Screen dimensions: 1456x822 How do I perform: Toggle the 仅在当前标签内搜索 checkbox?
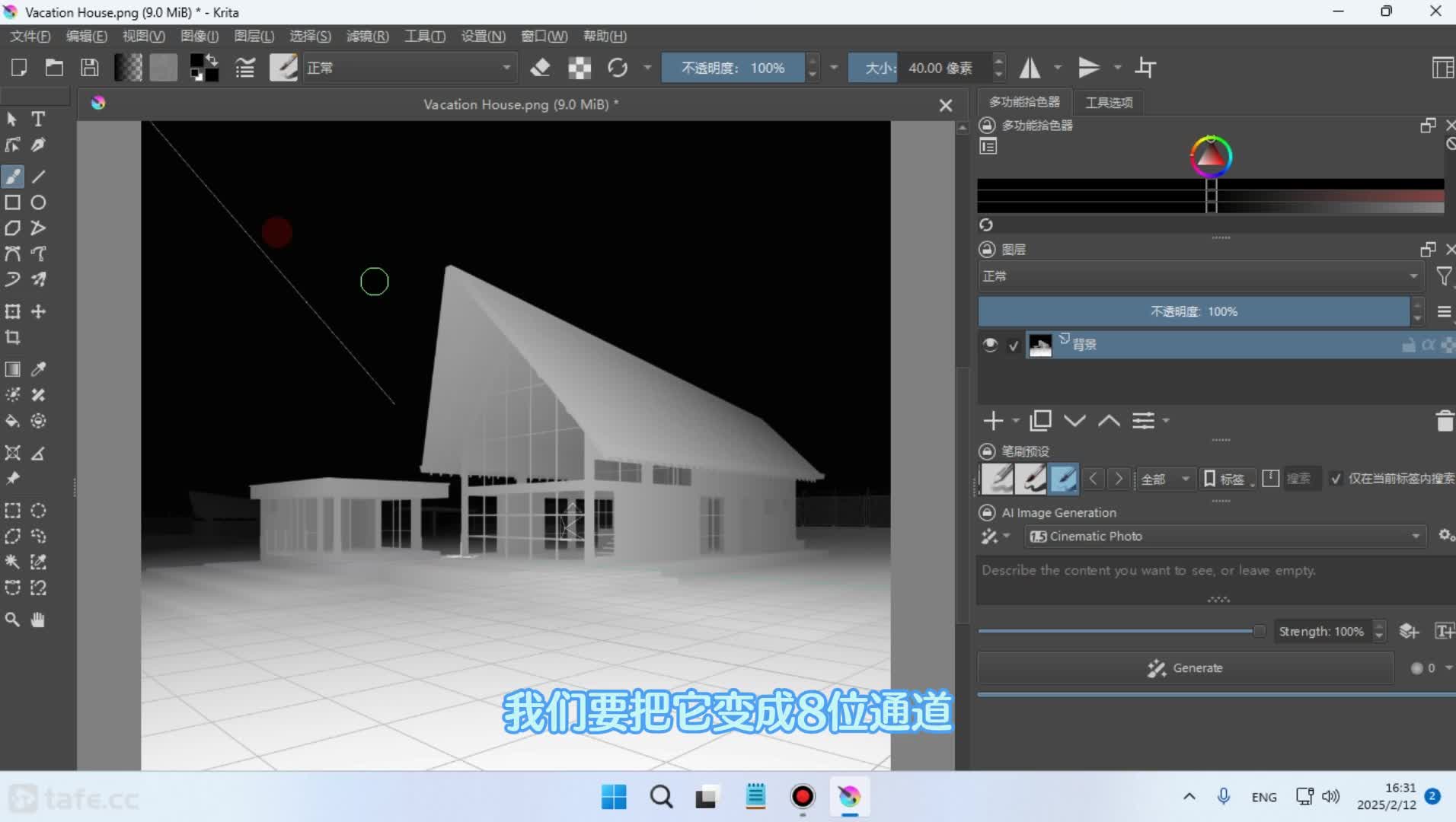tap(1336, 479)
